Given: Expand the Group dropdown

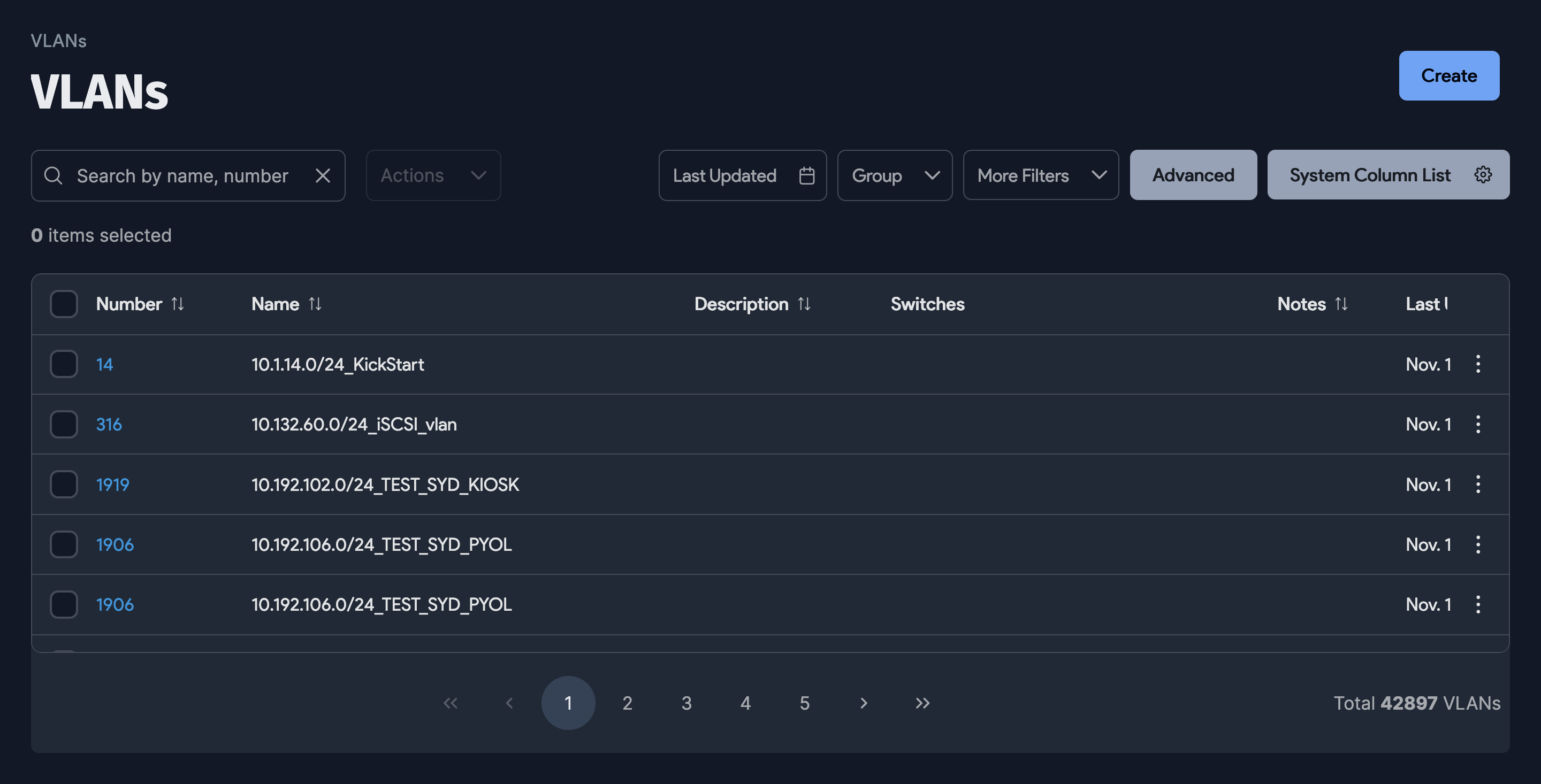Looking at the screenshot, I should (894, 175).
